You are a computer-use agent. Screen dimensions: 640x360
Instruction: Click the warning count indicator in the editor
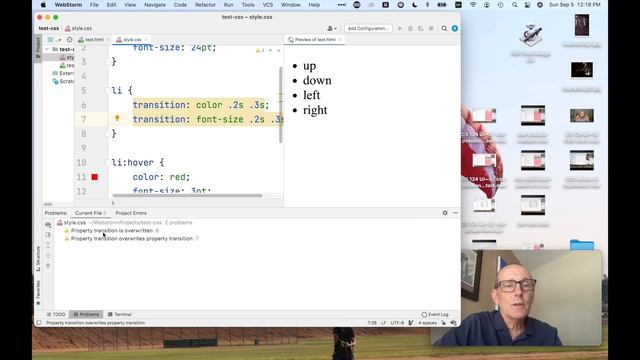pyautogui.click(x=260, y=50)
